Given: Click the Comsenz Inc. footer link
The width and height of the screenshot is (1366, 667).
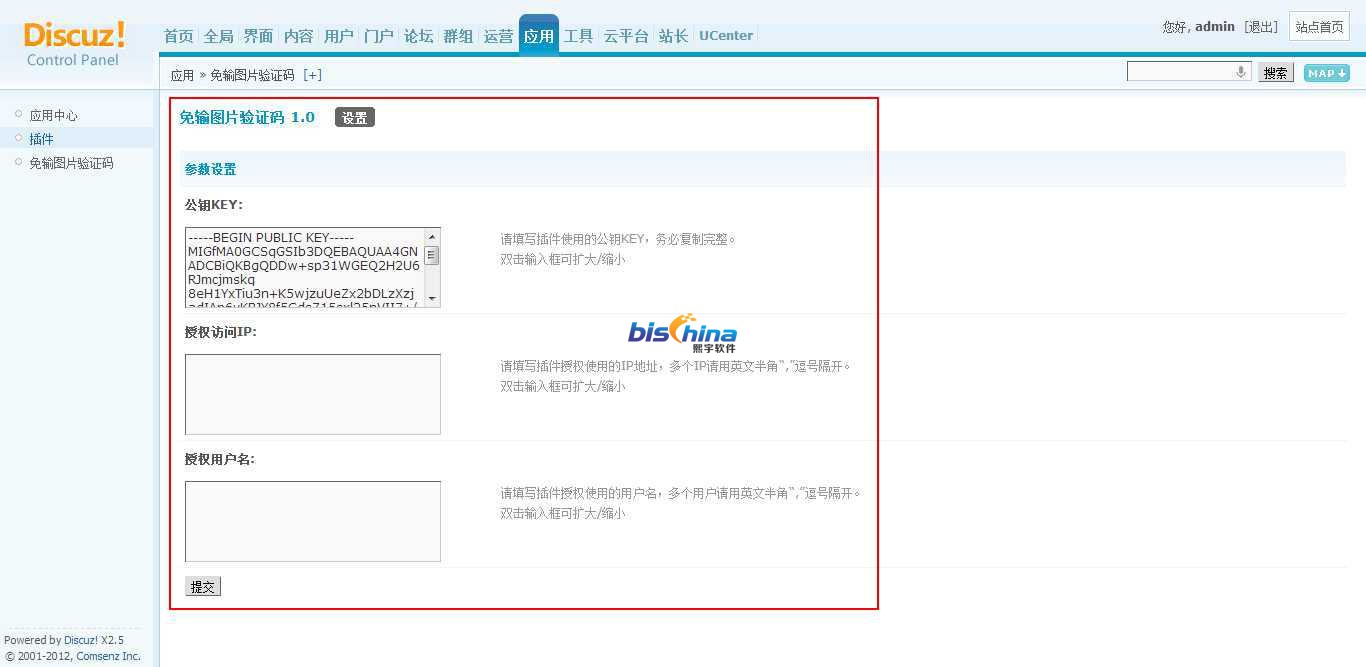Looking at the screenshot, I should [x=108, y=656].
